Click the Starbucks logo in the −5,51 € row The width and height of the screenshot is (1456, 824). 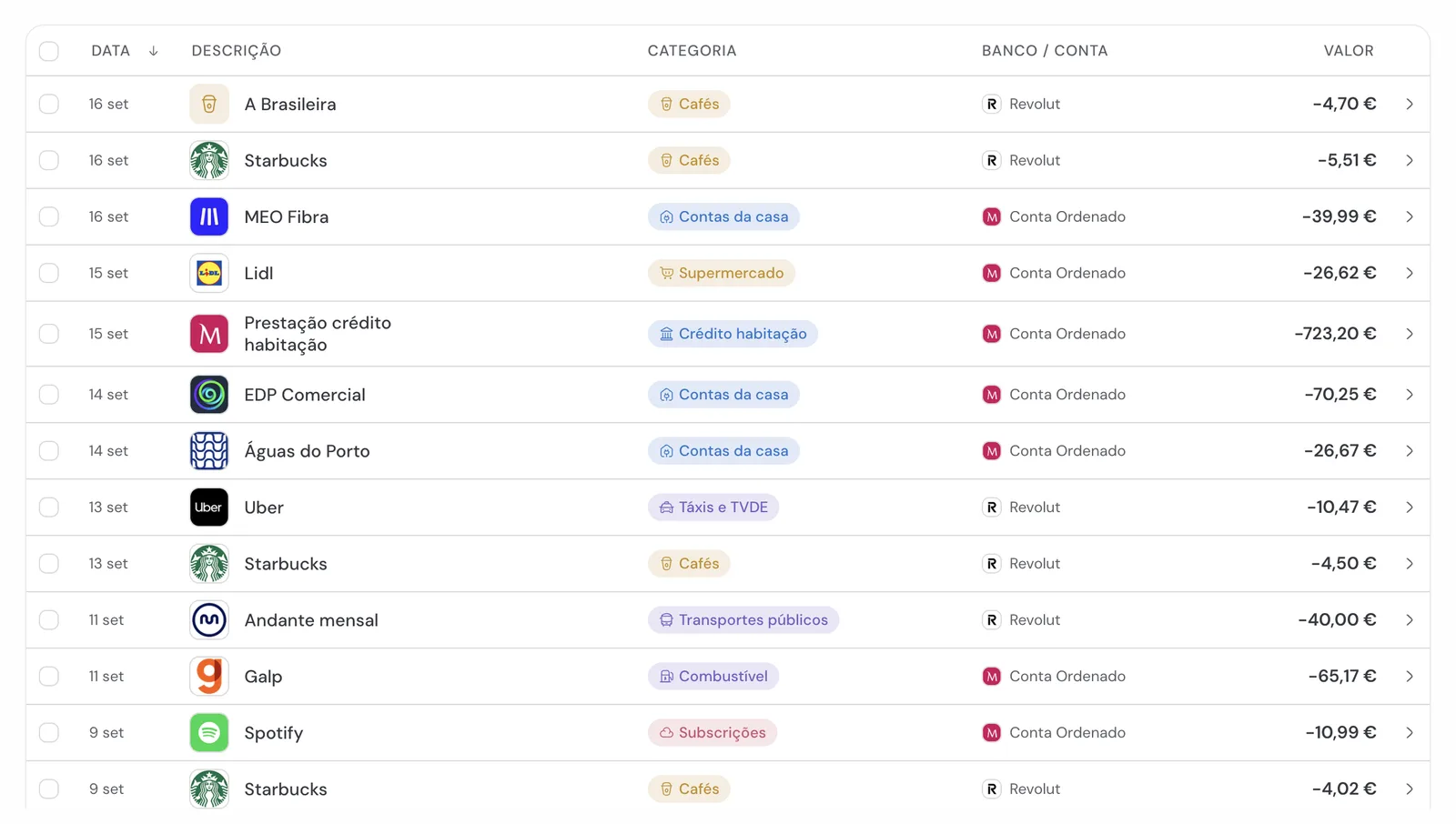[x=209, y=160]
